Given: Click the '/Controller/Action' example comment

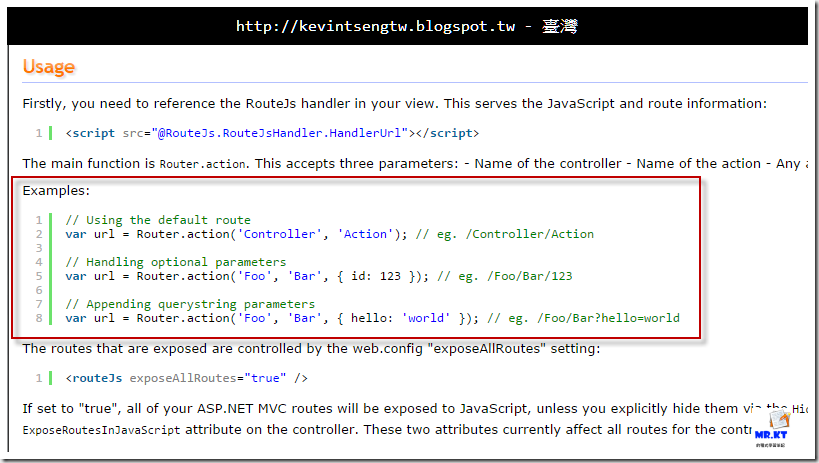Looking at the screenshot, I should pos(505,234).
